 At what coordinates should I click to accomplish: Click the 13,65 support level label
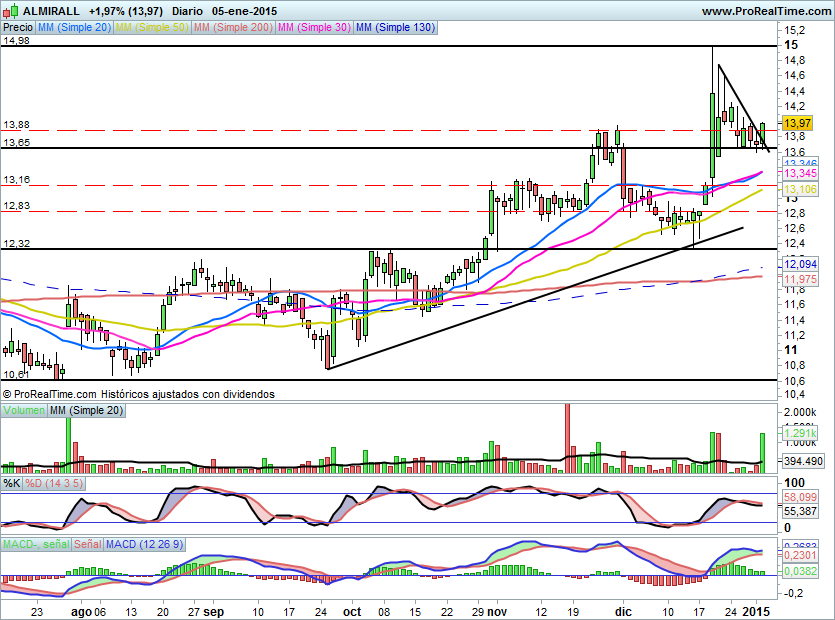[x=17, y=143]
